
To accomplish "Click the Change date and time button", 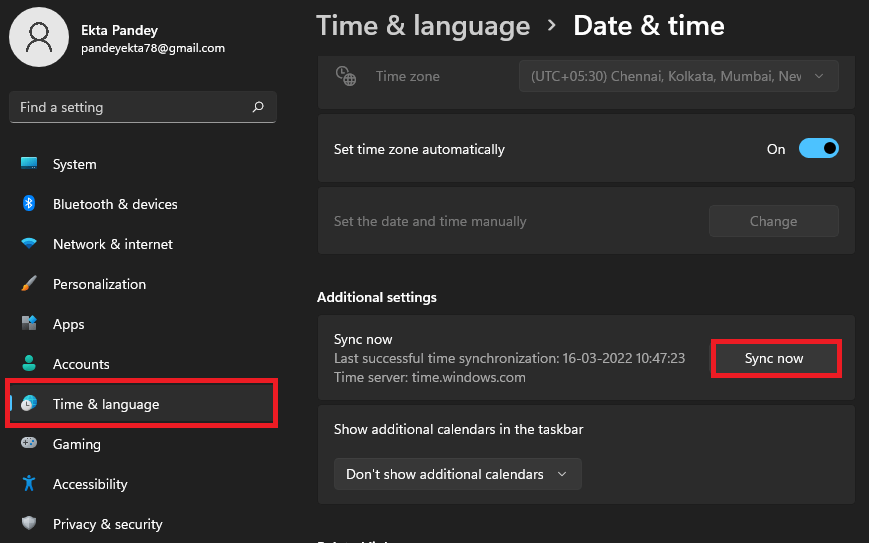I will coord(773,221).
